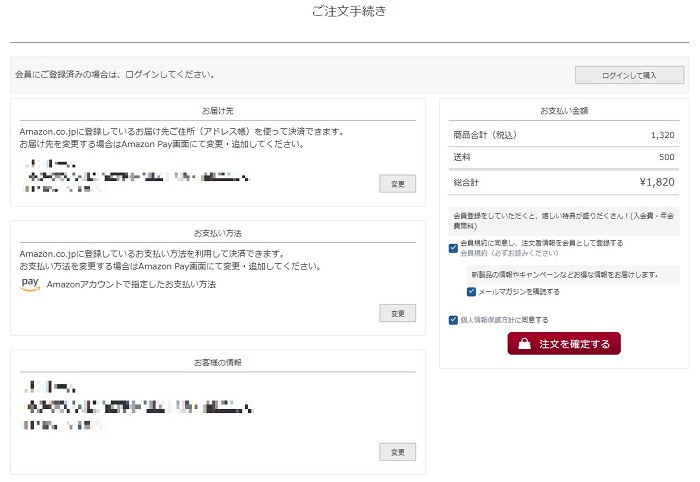Click 変更 in the お支払い方法 section
This screenshot has height=482, width=700.
(x=397, y=313)
